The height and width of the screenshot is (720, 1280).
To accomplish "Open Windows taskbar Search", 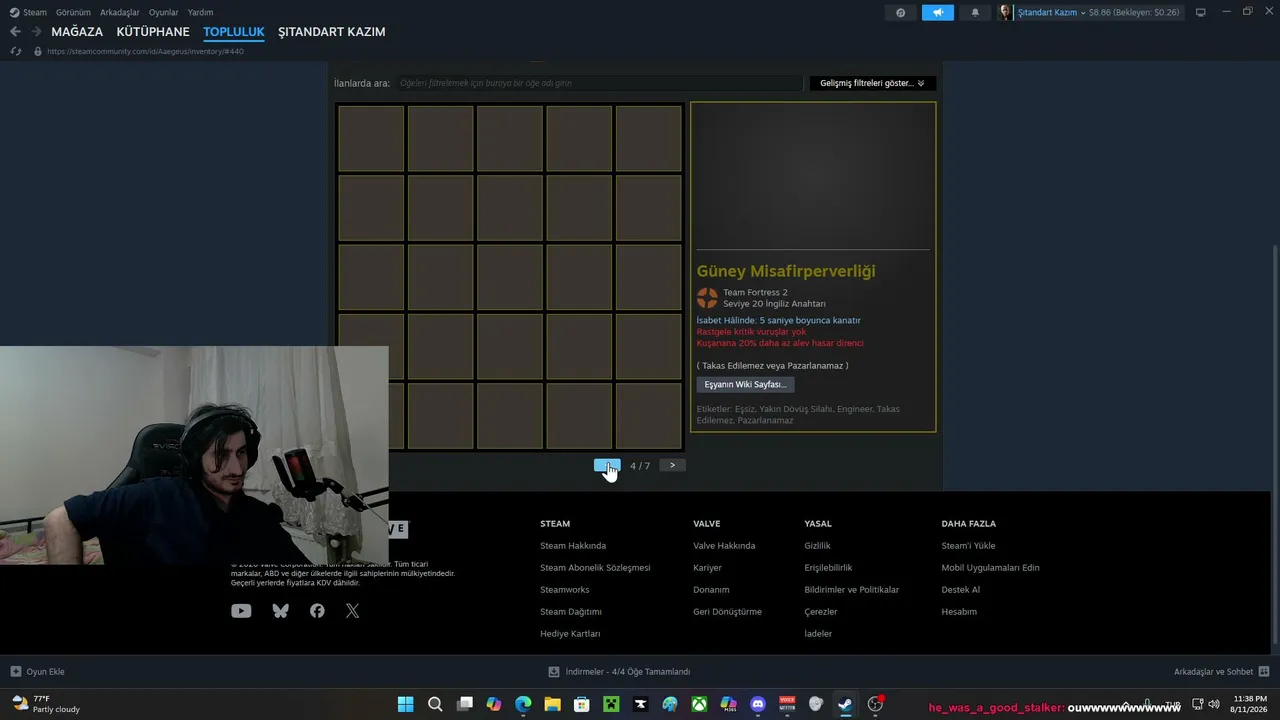I will [435, 704].
